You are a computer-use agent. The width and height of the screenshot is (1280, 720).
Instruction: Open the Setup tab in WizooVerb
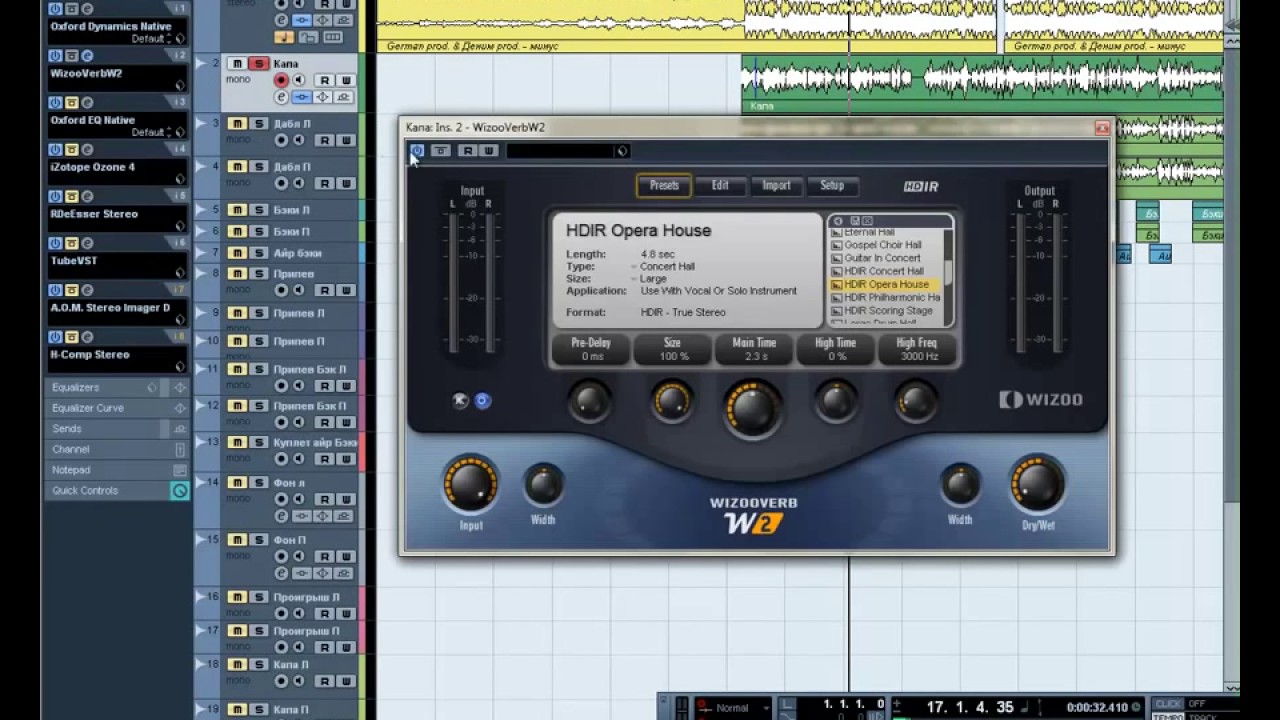pyautogui.click(x=832, y=185)
